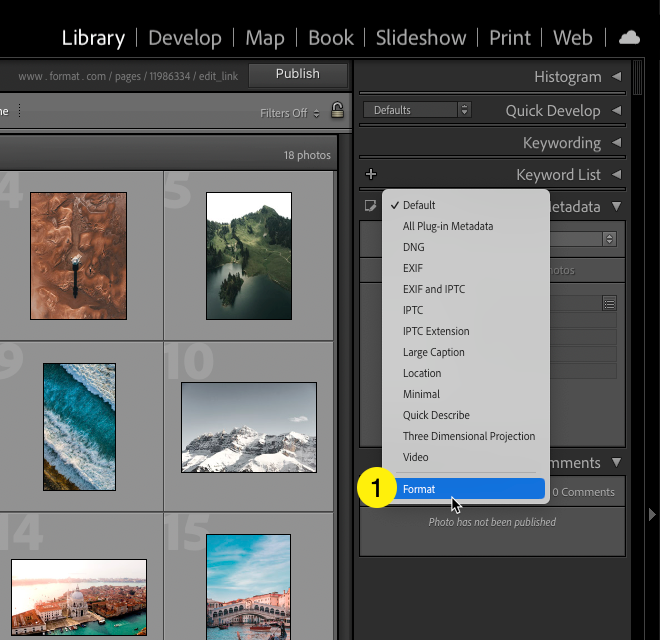Image resolution: width=660 pixels, height=640 pixels.
Task: Open the Map module
Action: coord(265,38)
